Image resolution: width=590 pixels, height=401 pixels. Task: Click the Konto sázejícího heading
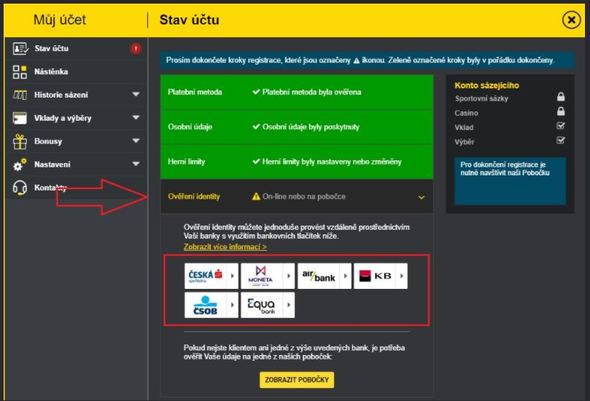[487, 85]
